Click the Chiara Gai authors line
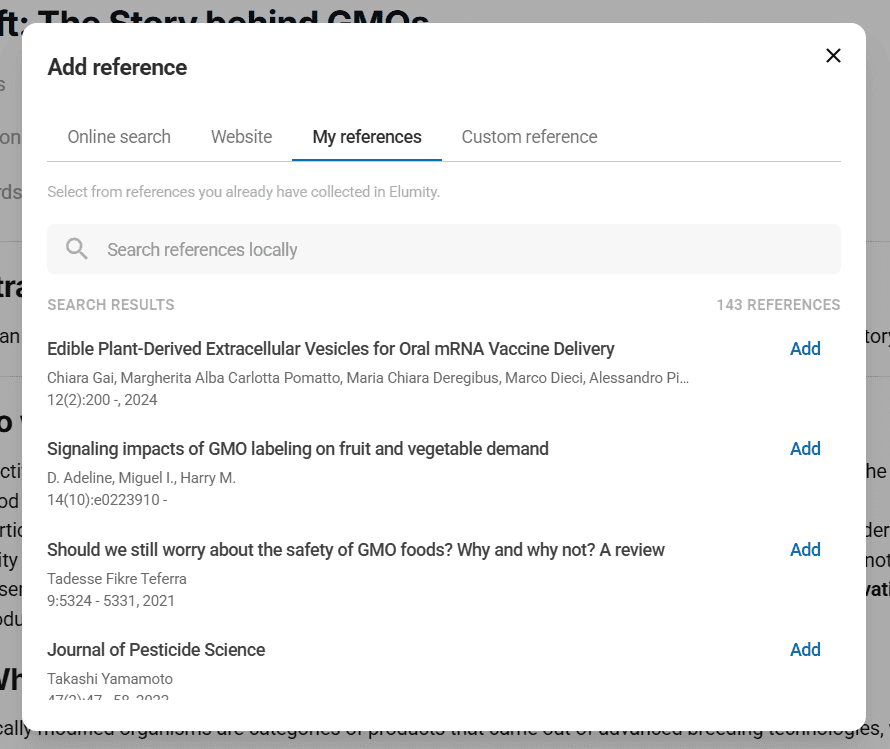The image size is (890, 749). click(367, 378)
